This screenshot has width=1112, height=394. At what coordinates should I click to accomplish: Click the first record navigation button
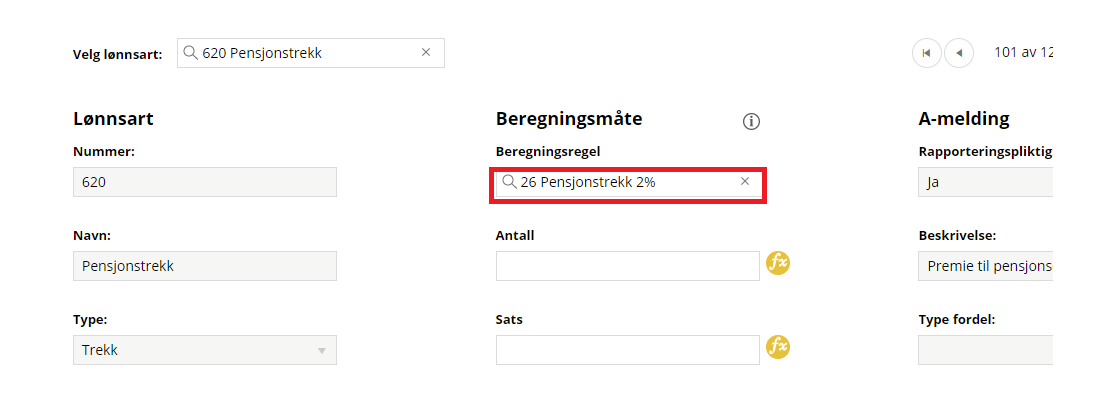click(x=926, y=53)
